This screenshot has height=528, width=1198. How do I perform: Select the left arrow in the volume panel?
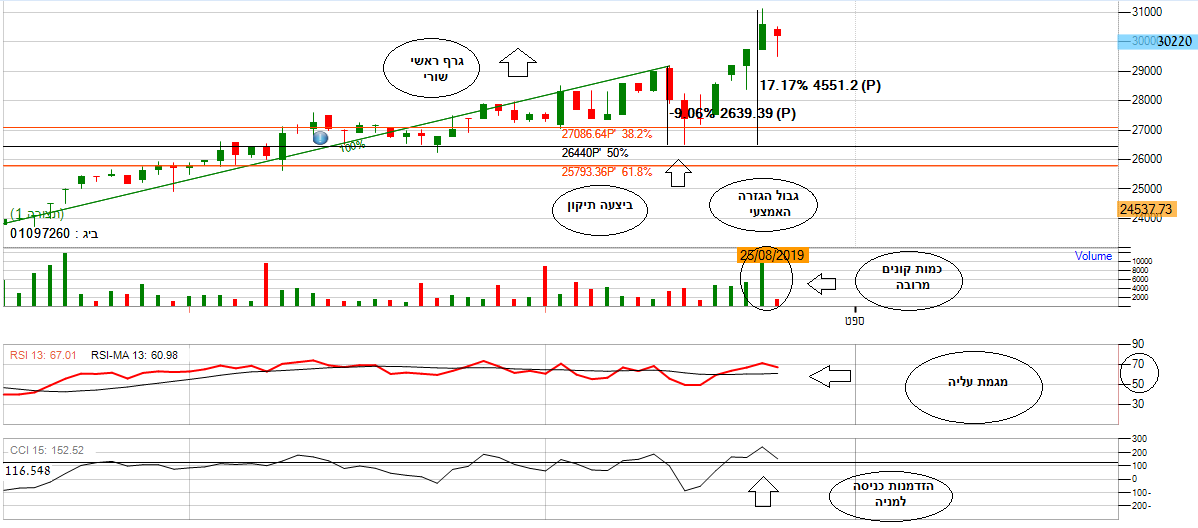(821, 285)
